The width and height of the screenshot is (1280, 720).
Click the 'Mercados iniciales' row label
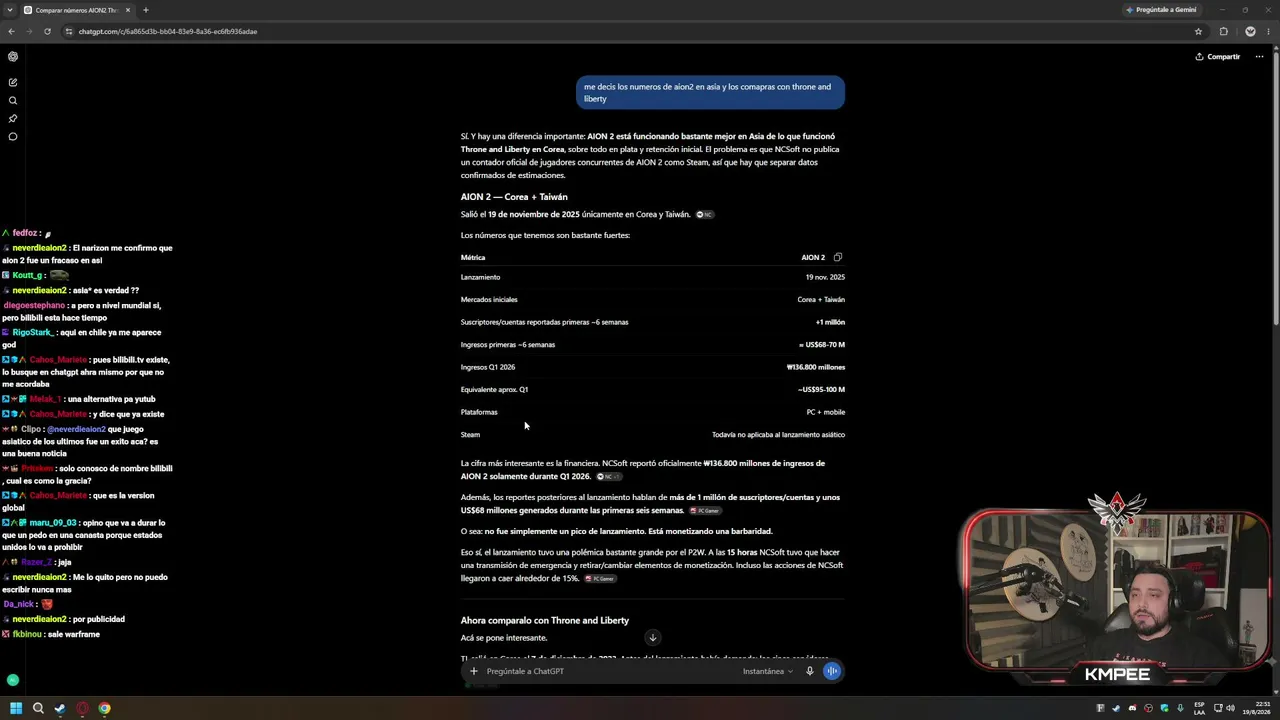[489, 300]
